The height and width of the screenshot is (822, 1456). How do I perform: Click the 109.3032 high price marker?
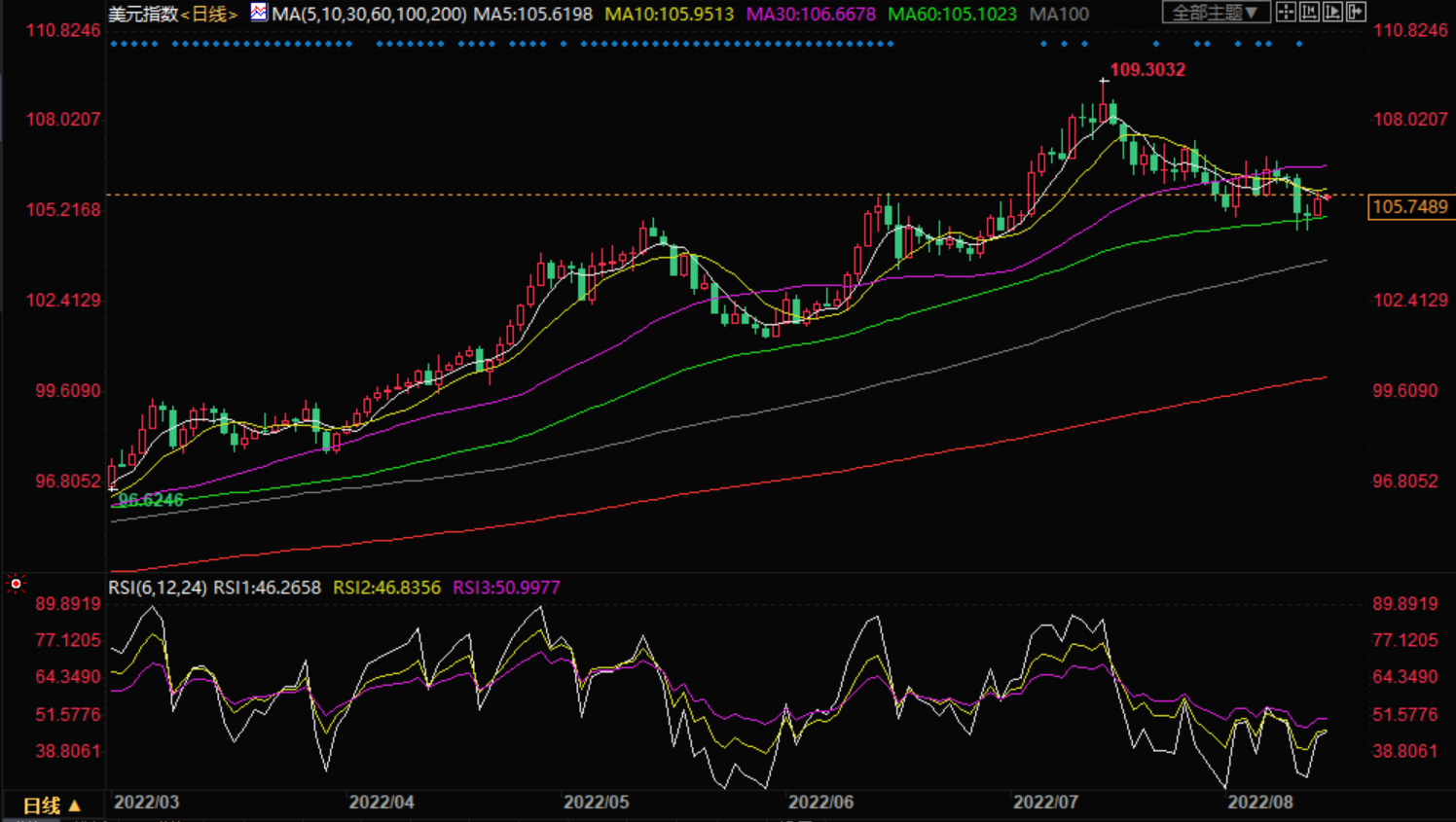click(1147, 70)
